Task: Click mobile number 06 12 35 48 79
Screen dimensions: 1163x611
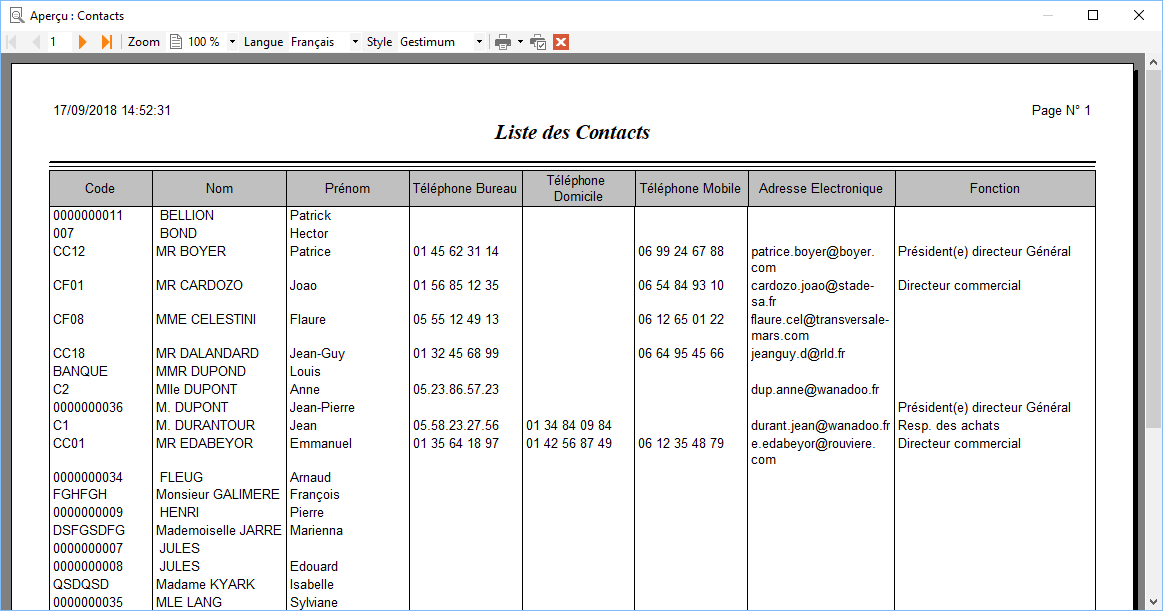Action: point(681,443)
